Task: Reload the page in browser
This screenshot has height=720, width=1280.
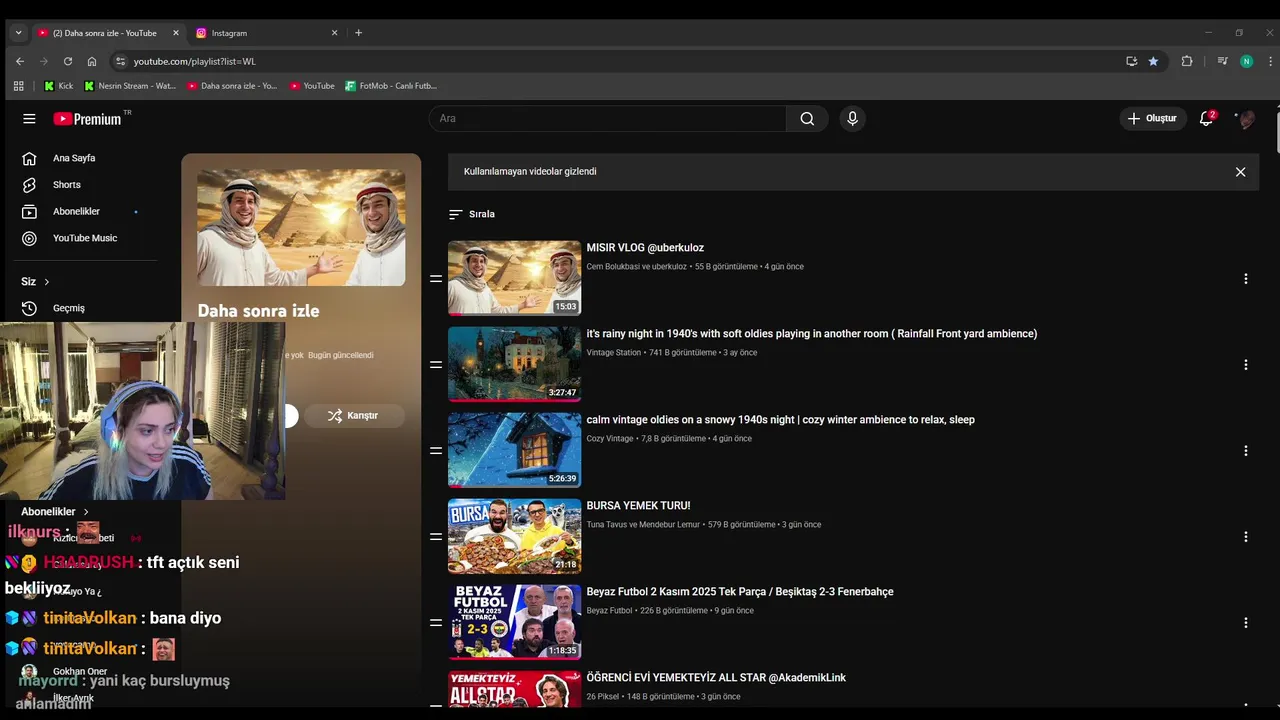Action: tap(68, 61)
